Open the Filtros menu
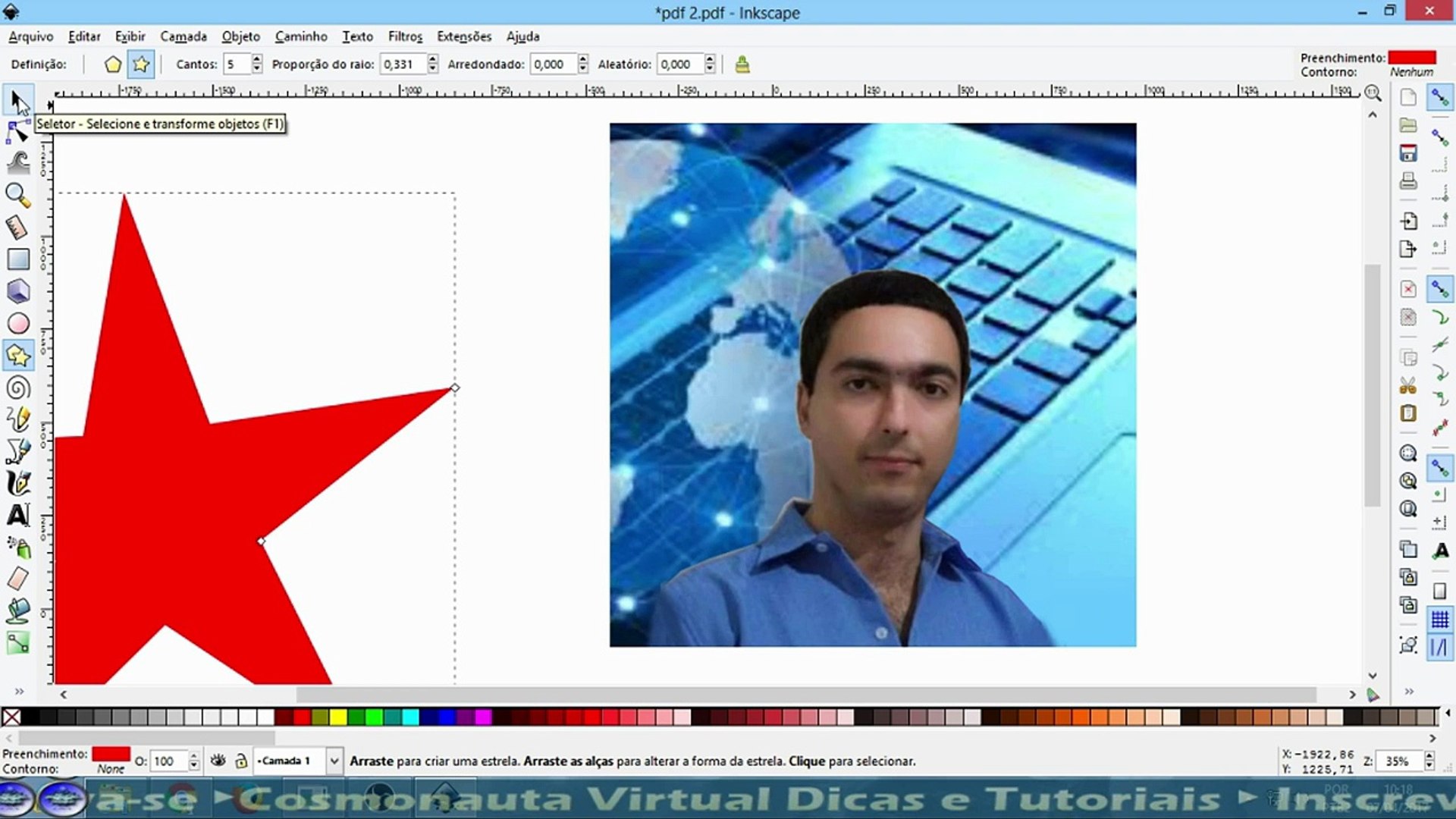Viewport: 1456px width, 819px height. (405, 36)
